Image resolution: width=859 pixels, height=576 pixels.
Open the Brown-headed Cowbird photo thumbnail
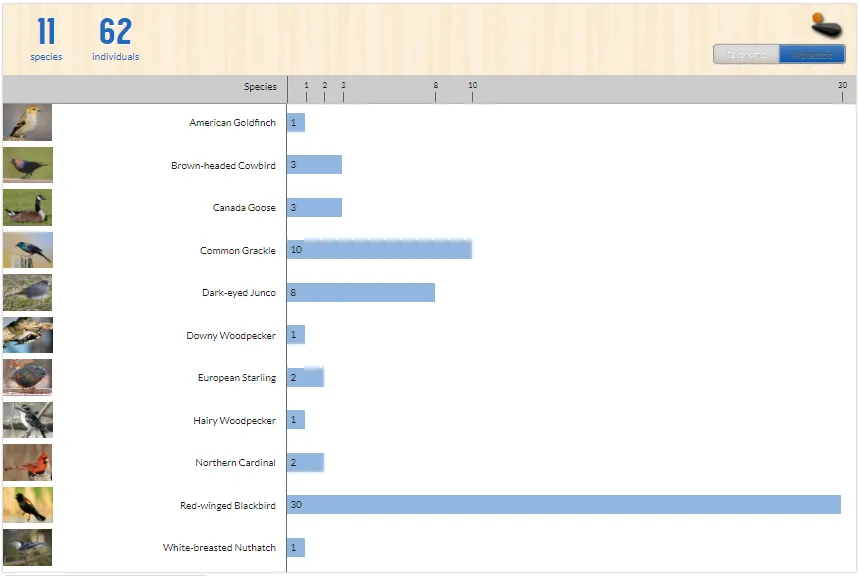coord(27,164)
